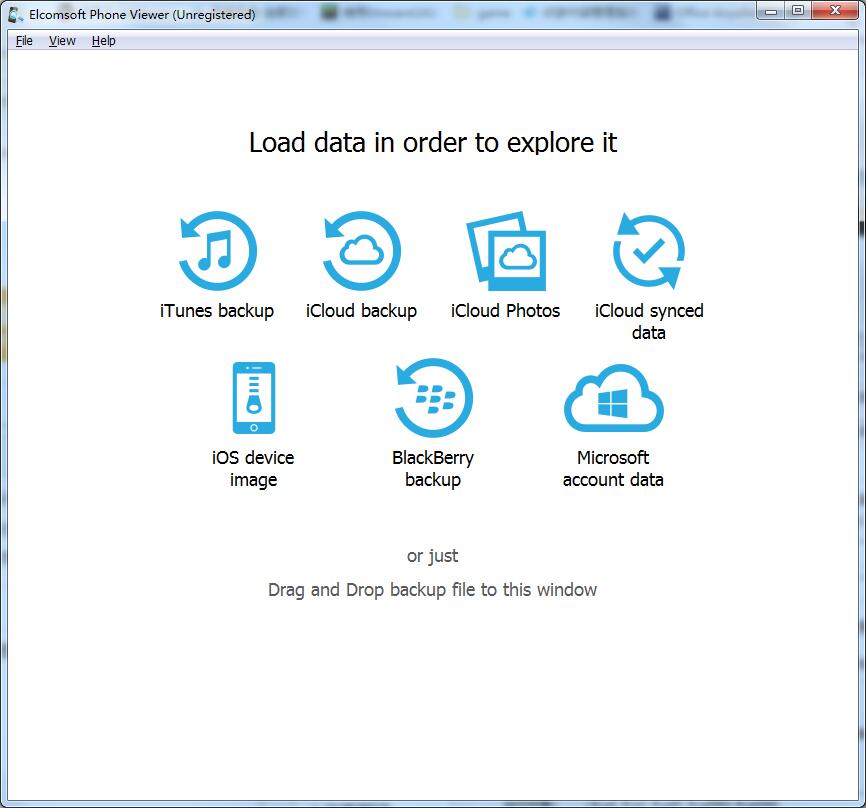
Task: Maximize the Elcomsoft Phone Viewer window
Action: (x=797, y=11)
